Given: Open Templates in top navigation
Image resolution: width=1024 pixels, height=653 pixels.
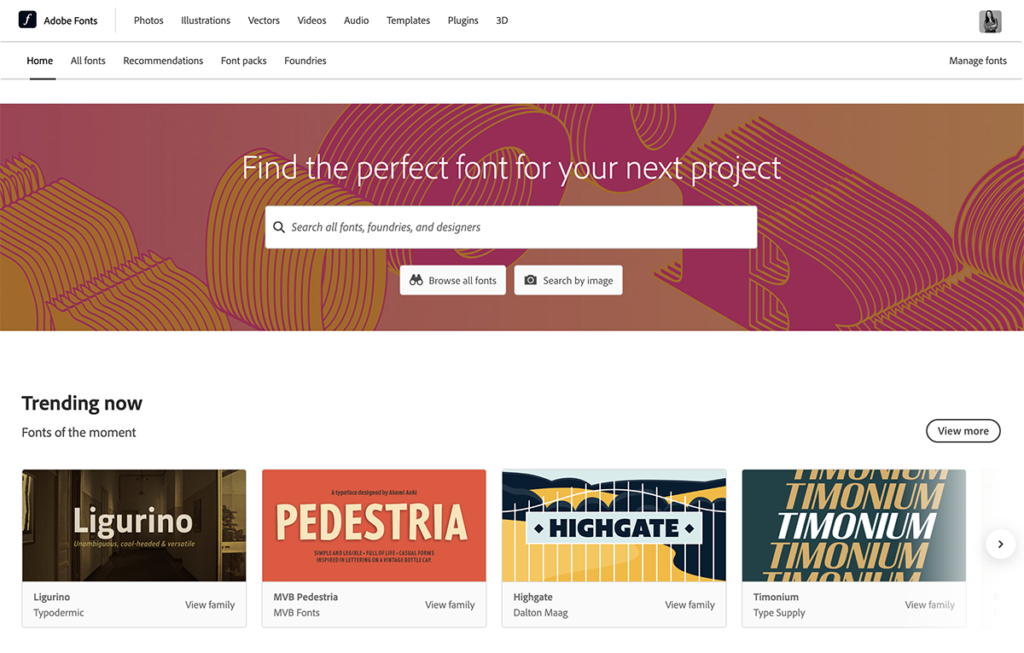Looking at the screenshot, I should point(408,20).
